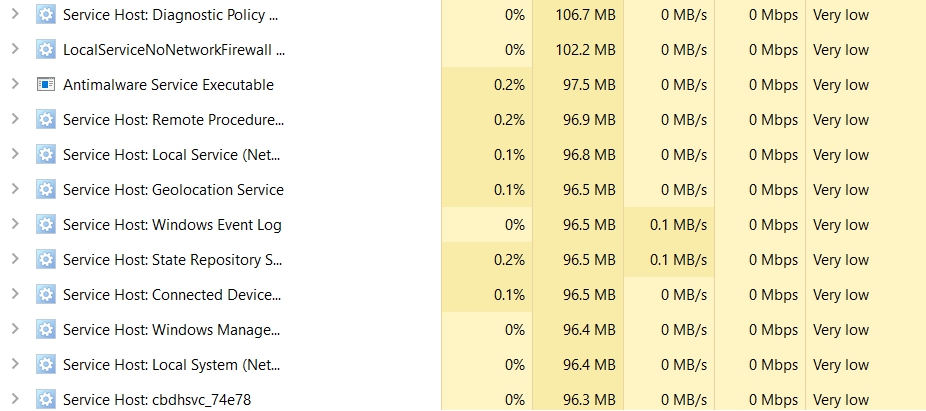Click gear icon of Geolocation Service
Screen dimensions: 926x411
pyautogui.click(x=45, y=190)
